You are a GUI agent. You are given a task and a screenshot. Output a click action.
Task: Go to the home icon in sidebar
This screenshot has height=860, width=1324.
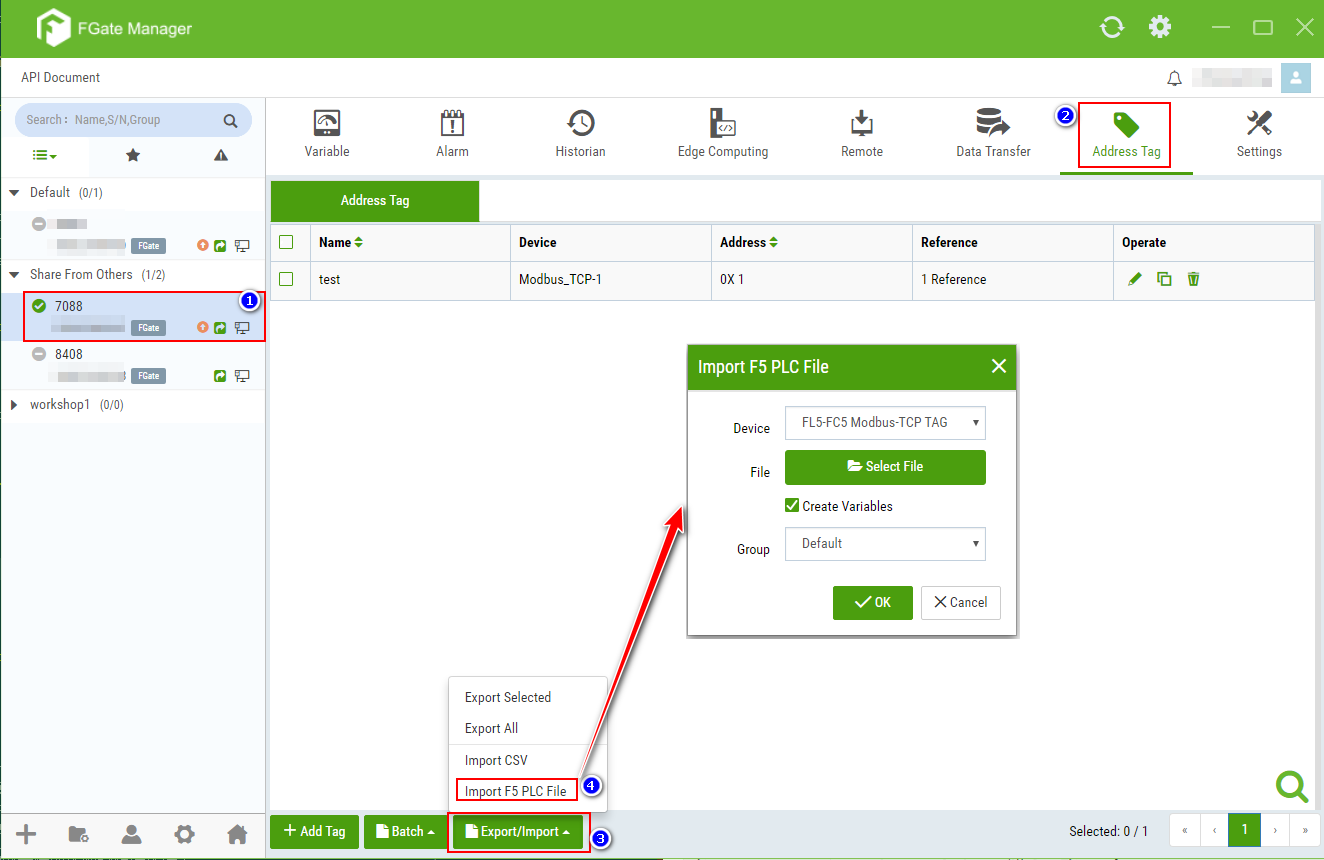237,834
